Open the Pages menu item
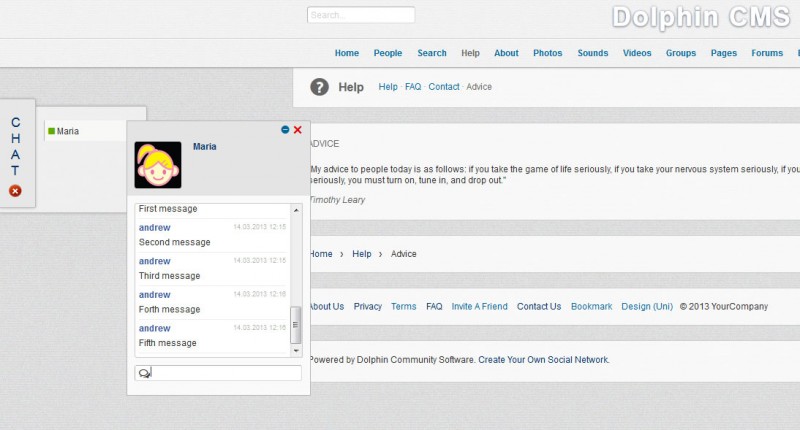This screenshot has width=800, height=430. [x=723, y=53]
